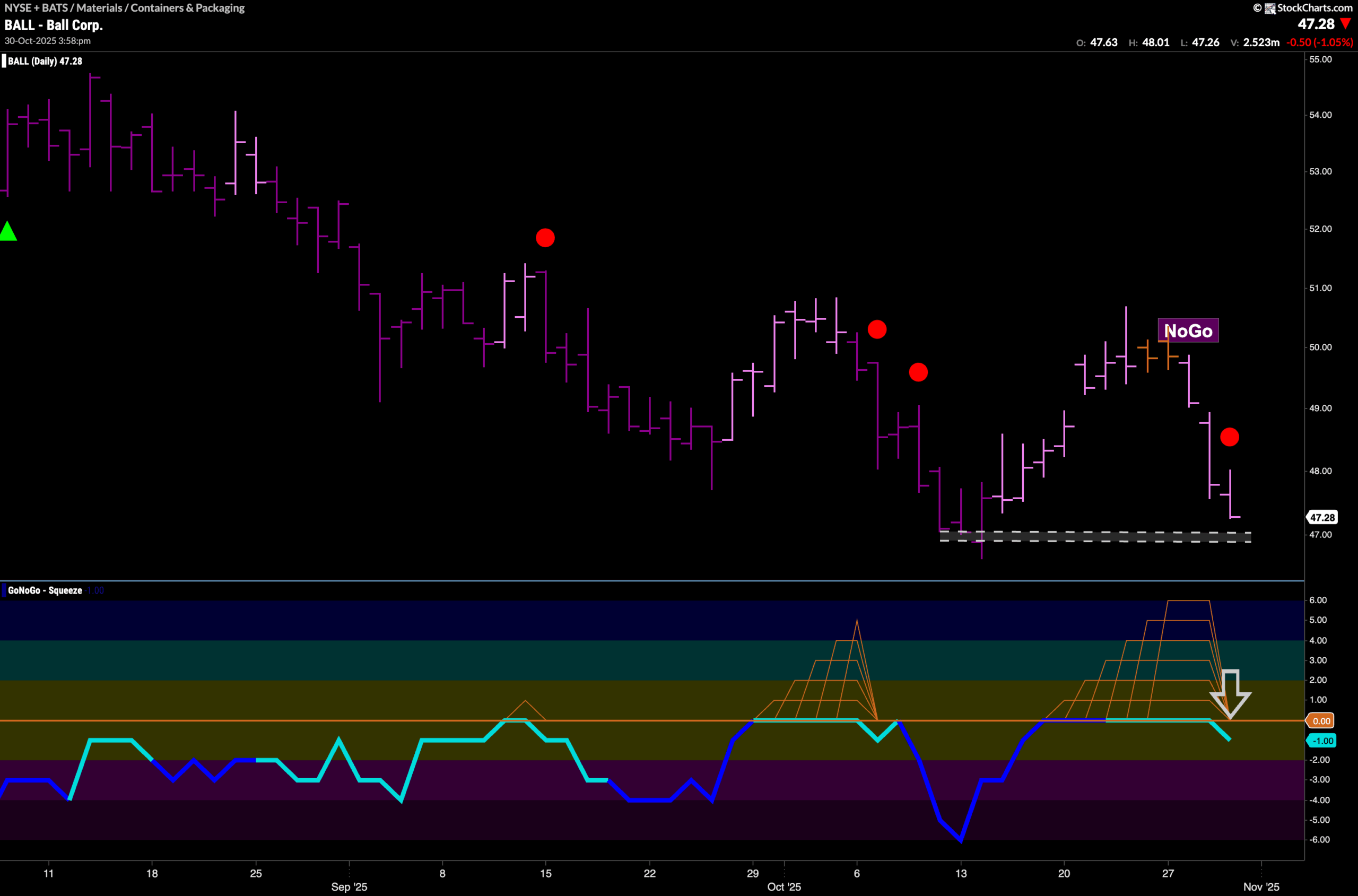This screenshot has width=1358, height=896.
Task: Click the -0.50 (-1.05%) change value
Action: tap(1320, 42)
